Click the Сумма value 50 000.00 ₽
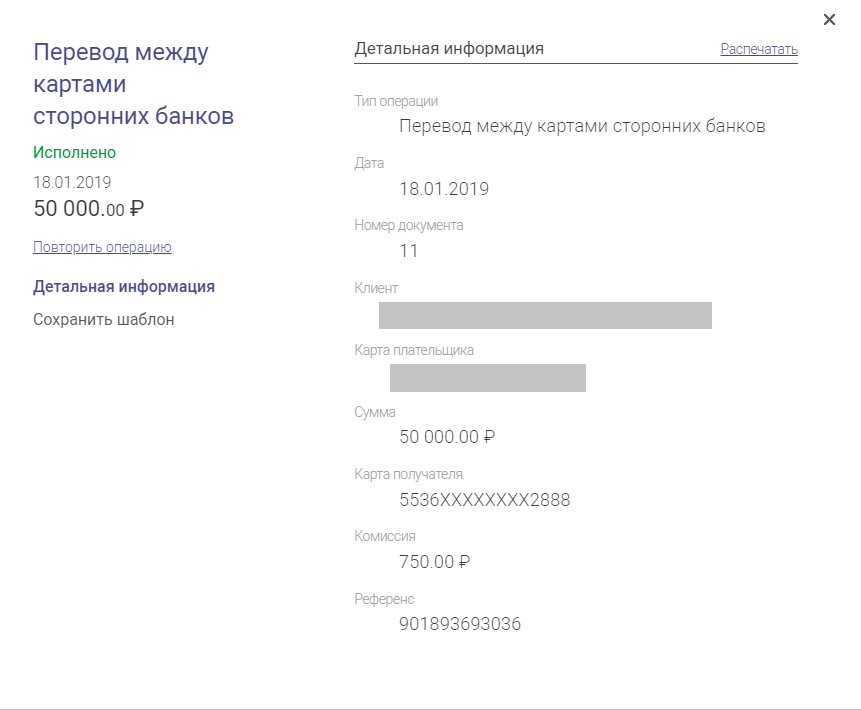This screenshot has width=861, height=710. (x=447, y=437)
